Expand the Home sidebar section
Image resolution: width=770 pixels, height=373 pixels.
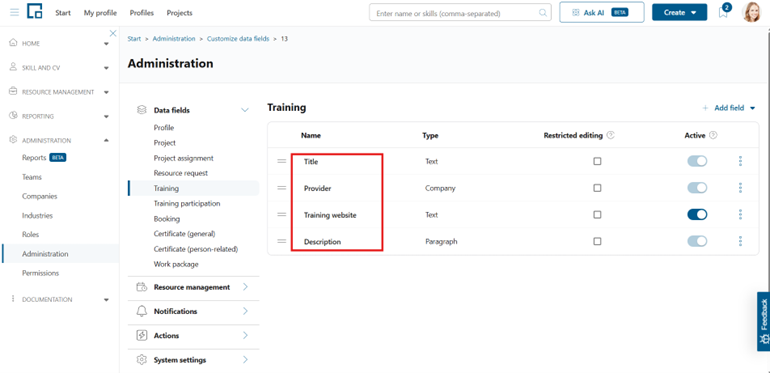107,44
